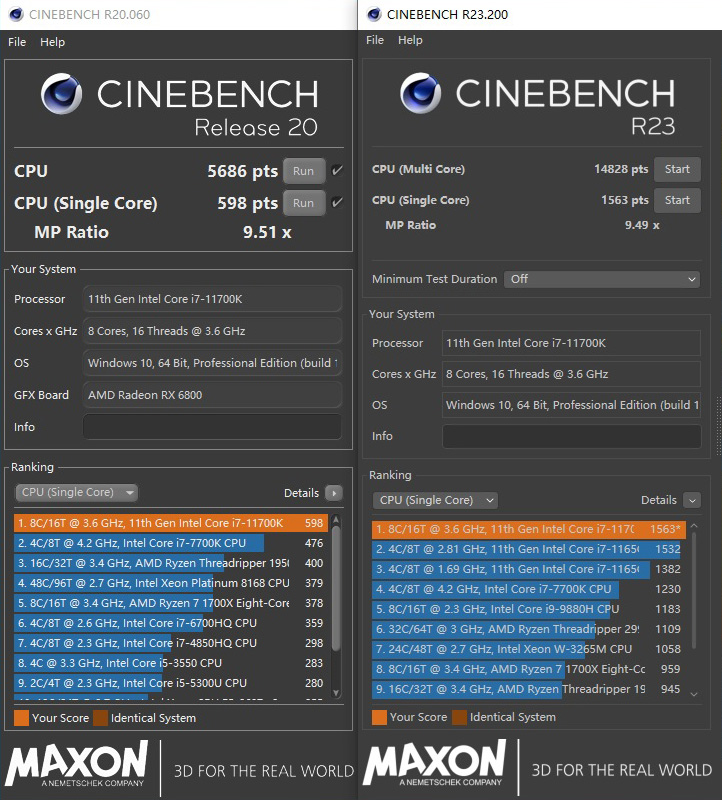Viewport: 722px width, 800px height.
Task: Click the brown Identical System swatch in R23
Action: pyautogui.click(x=459, y=717)
